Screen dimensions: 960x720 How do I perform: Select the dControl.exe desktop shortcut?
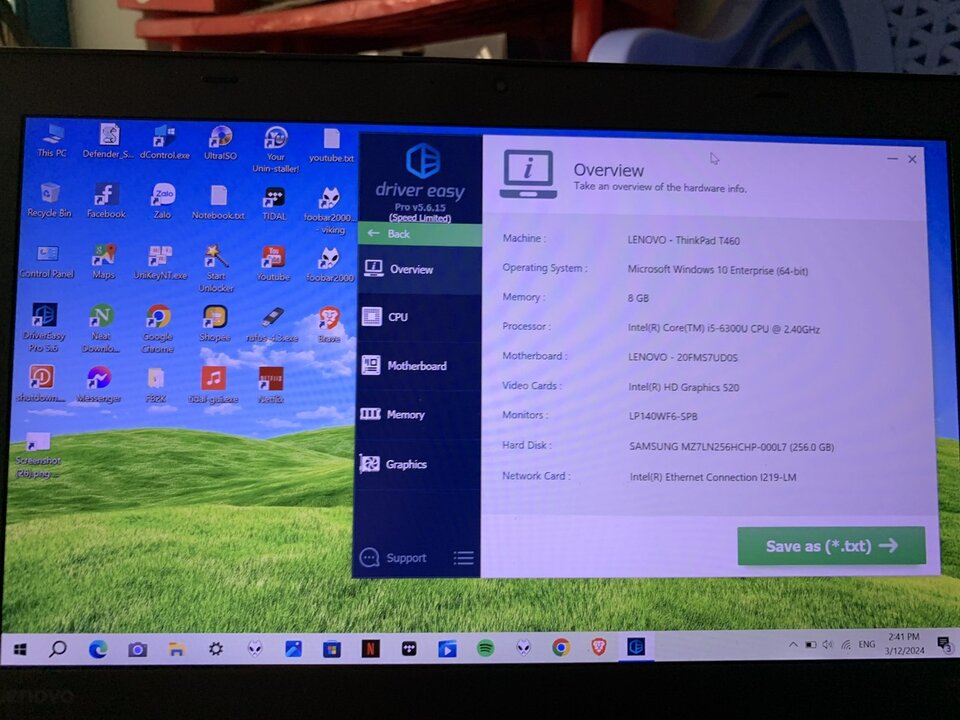point(164,141)
